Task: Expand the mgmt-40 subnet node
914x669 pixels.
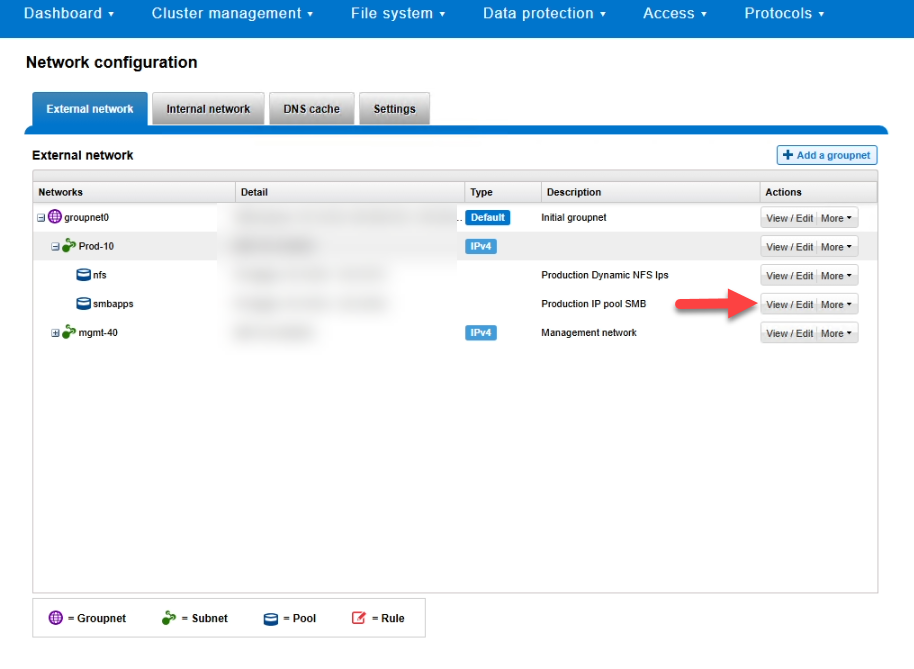Action: (x=56, y=333)
